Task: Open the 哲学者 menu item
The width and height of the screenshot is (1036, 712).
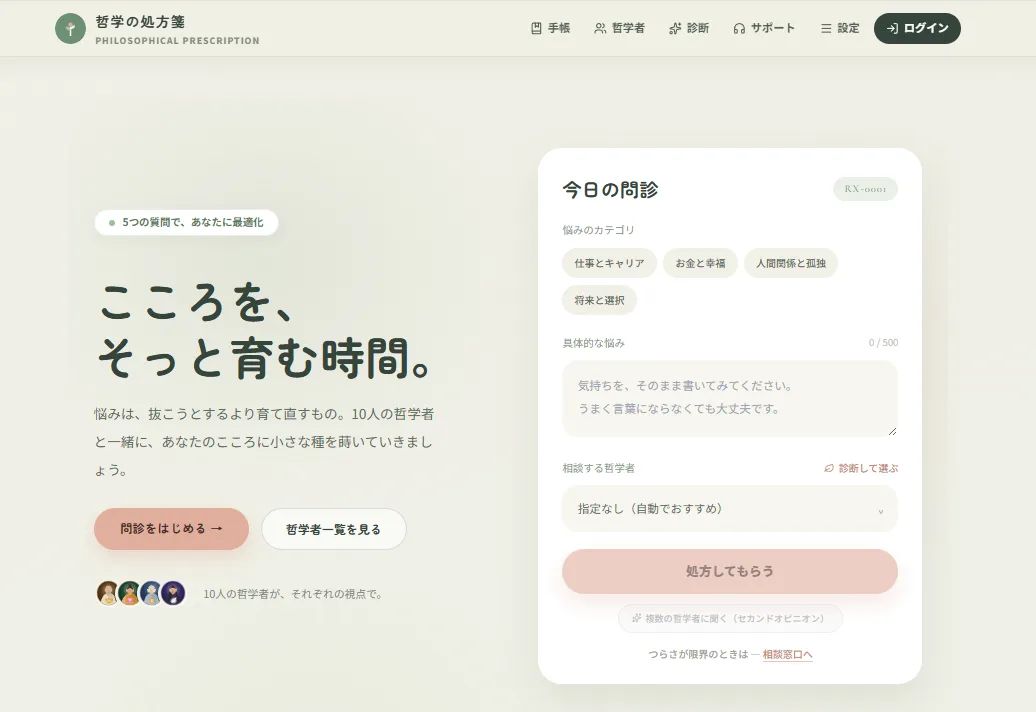Action: (619, 28)
